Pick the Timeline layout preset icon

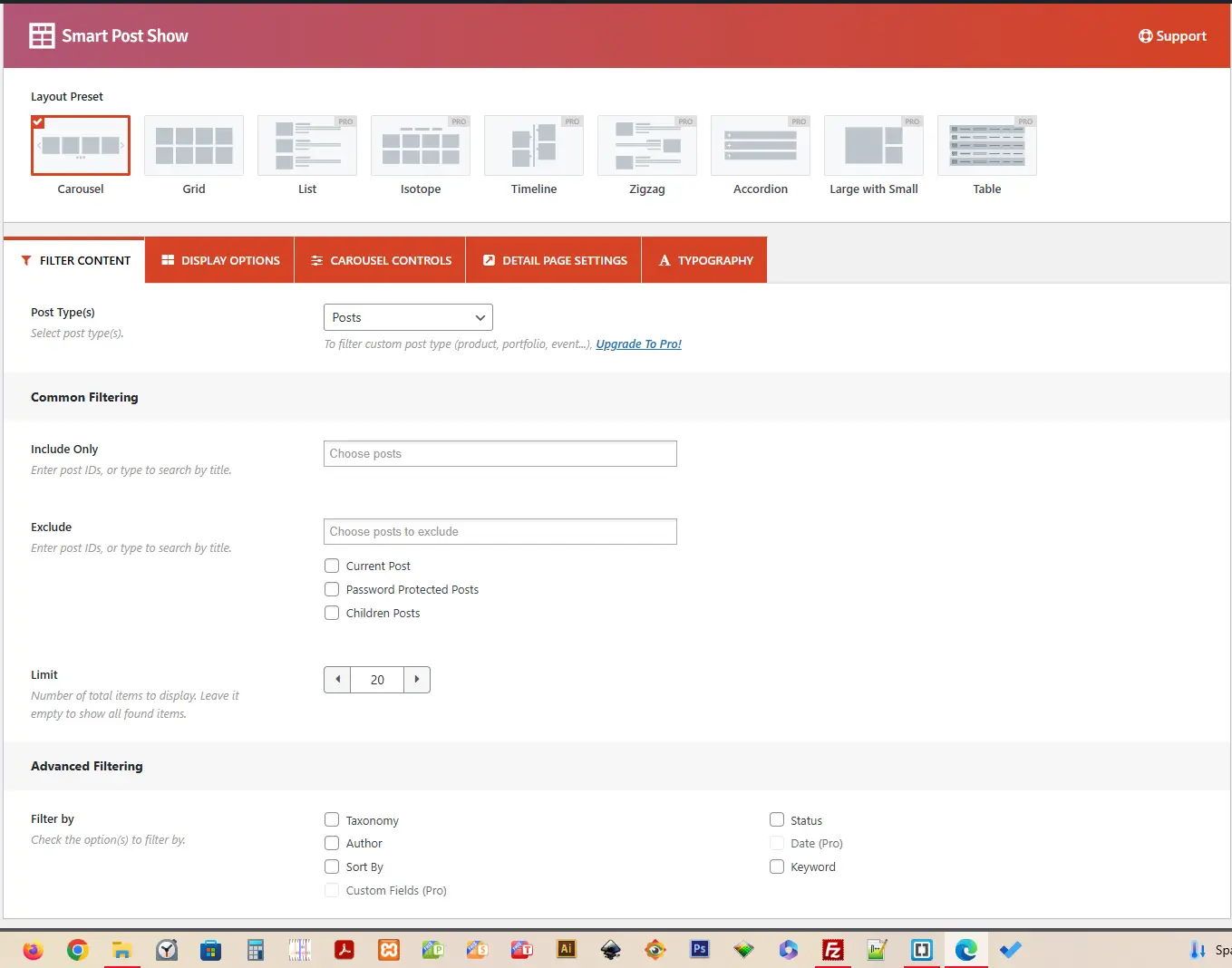(534, 145)
